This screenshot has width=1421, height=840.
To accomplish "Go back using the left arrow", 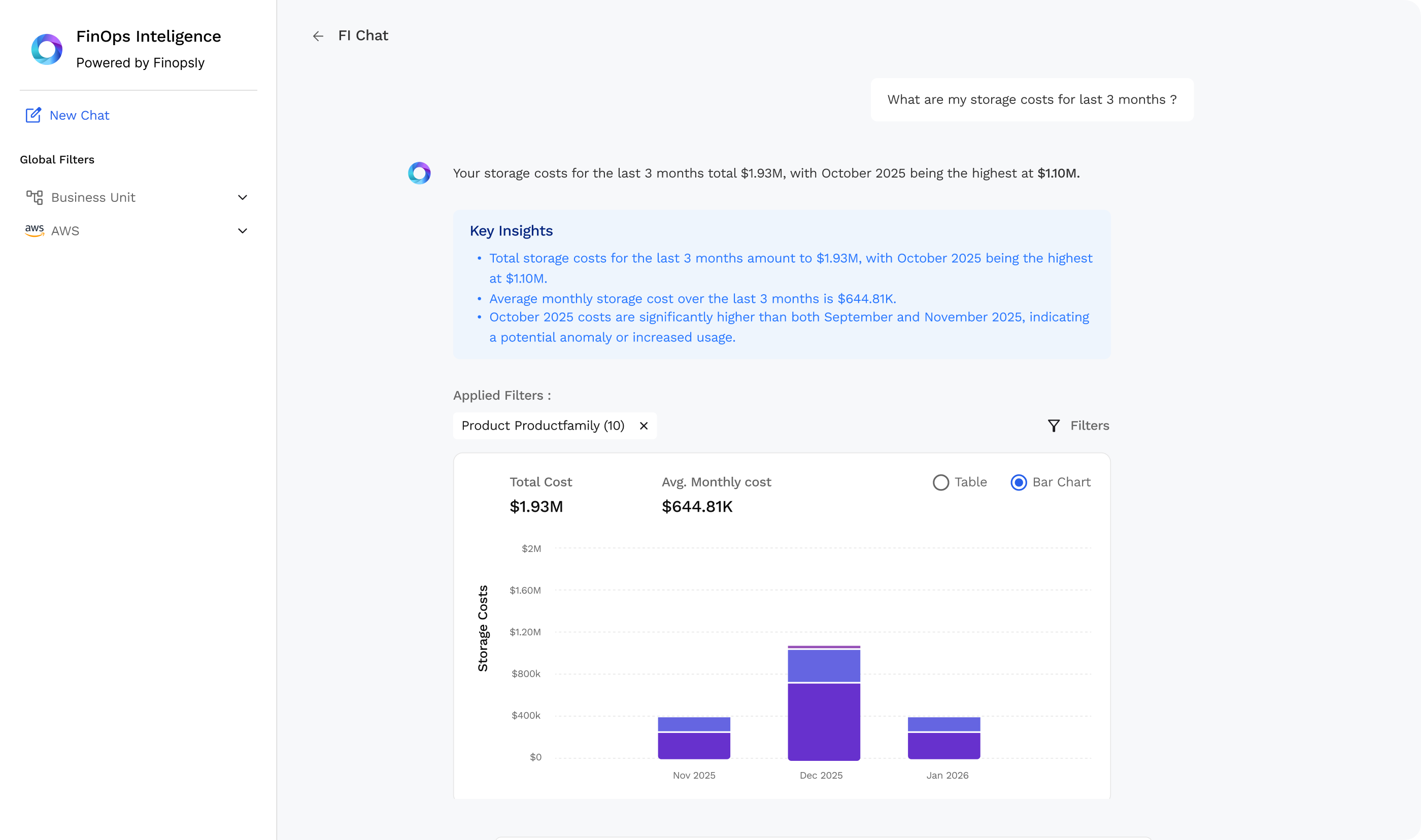I will [318, 36].
